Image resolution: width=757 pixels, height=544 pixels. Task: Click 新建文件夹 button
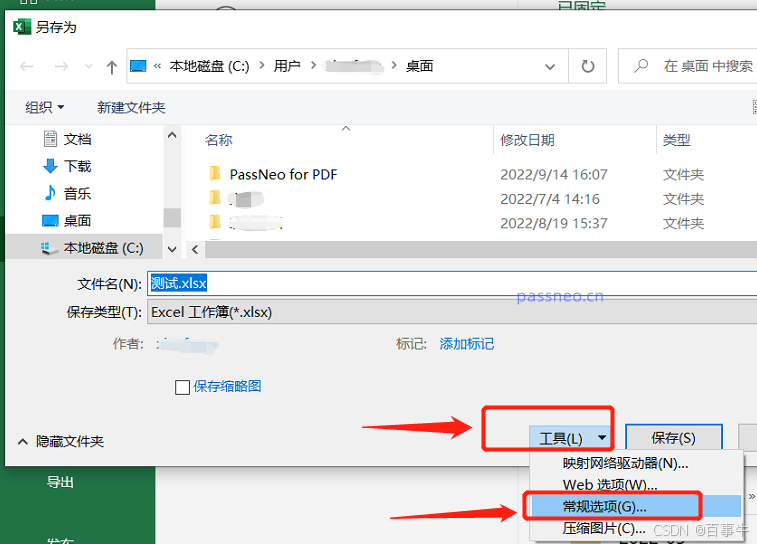(x=131, y=107)
